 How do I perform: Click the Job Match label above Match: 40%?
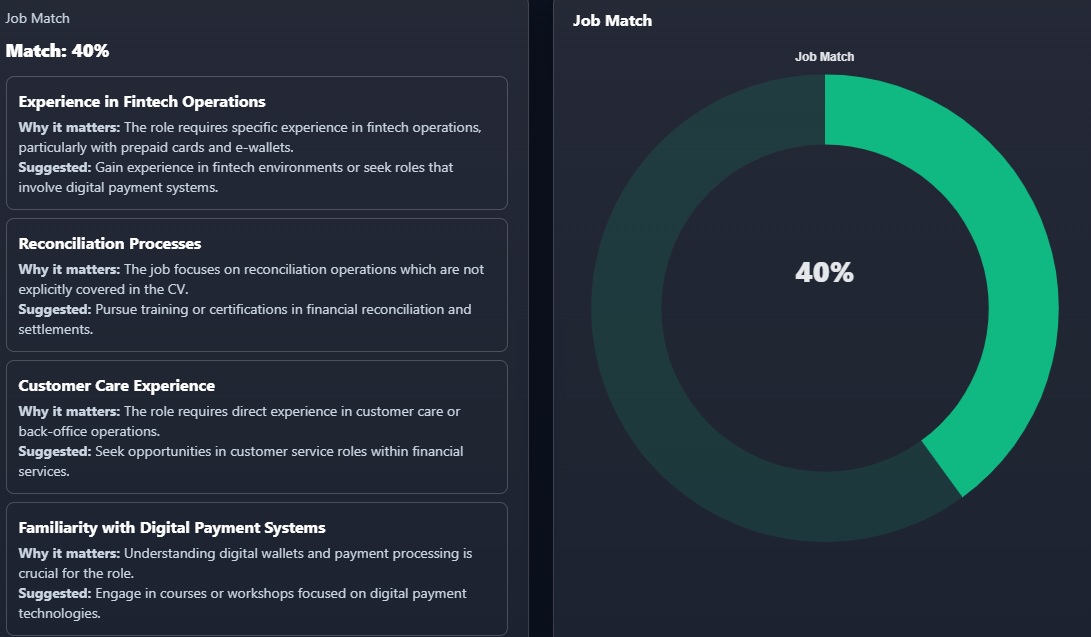(37, 18)
